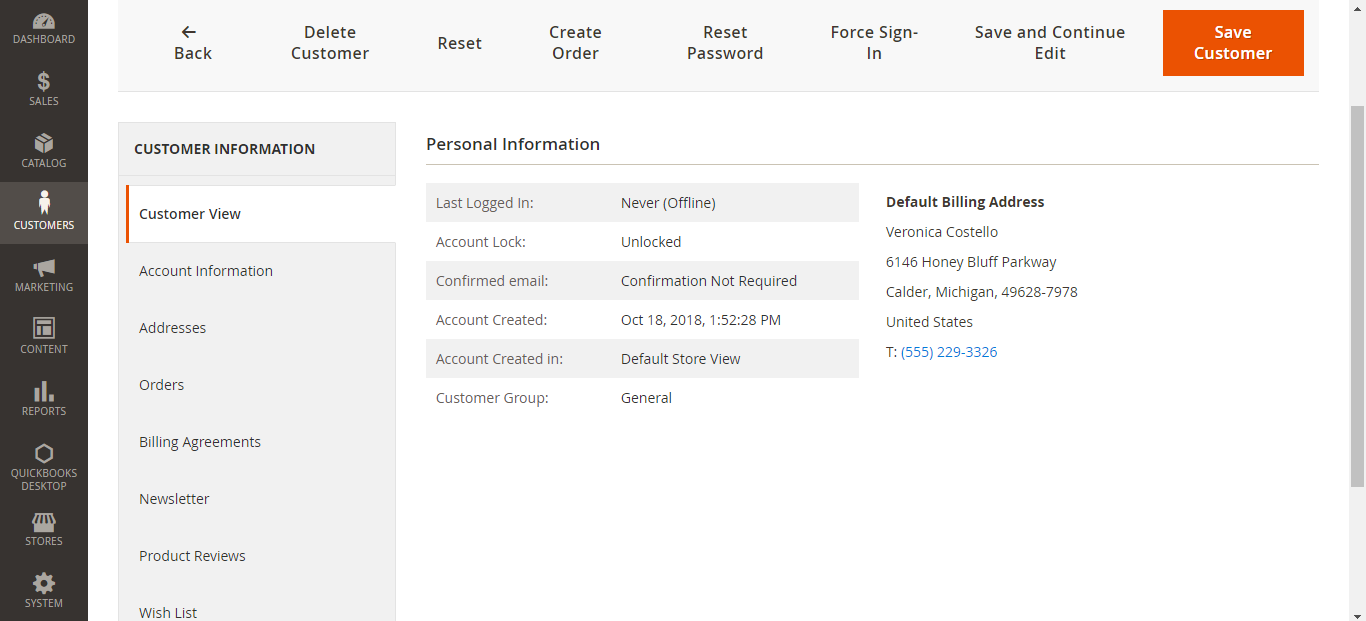Open the Content layout icon

[44, 329]
